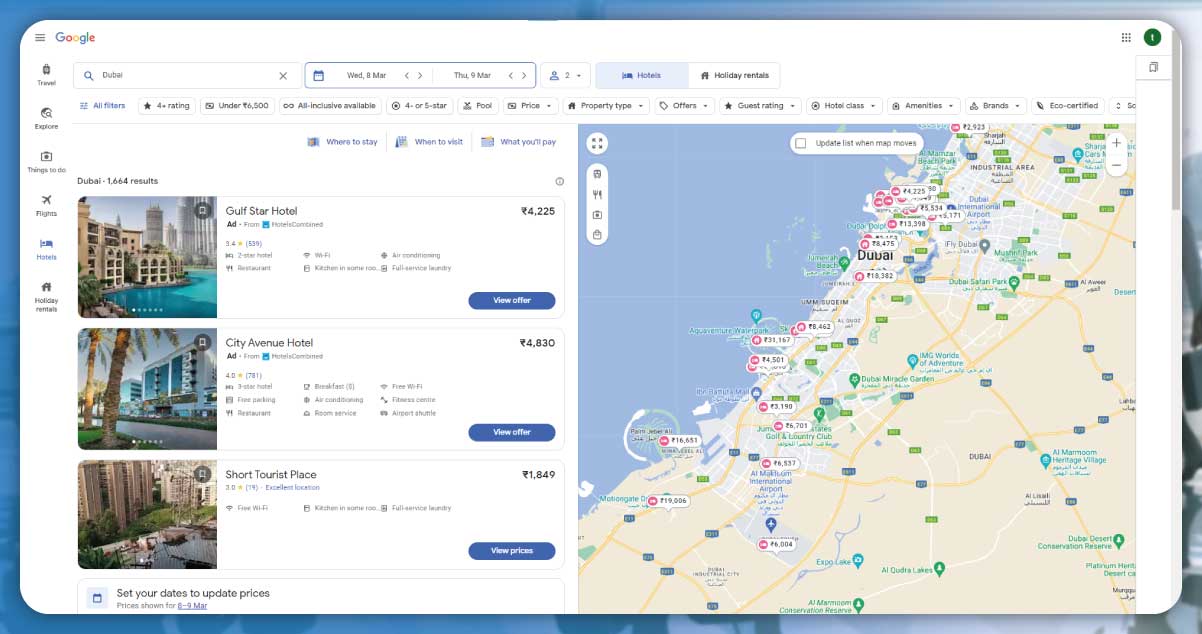The height and width of the screenshot is (634, 1202).
Task: Open the 8–9 Mar dates link
Action: (192, 606)
